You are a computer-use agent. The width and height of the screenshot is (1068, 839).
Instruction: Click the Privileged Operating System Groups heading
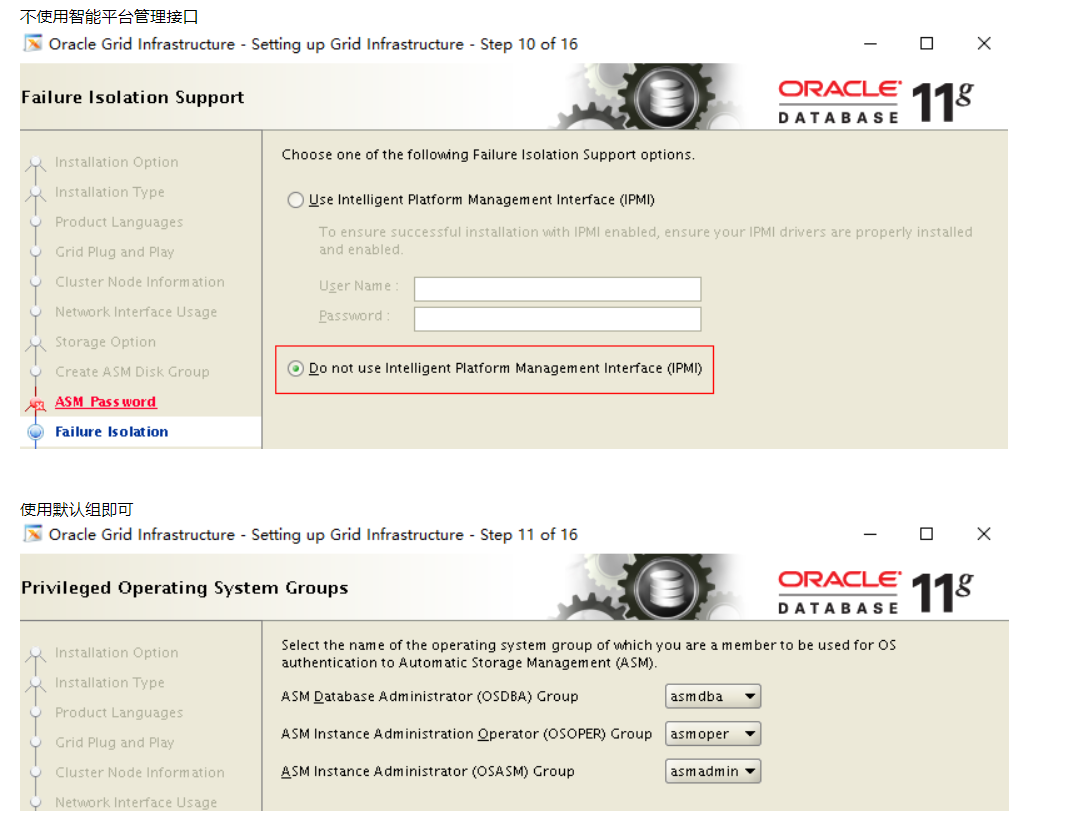coord(185,588)
